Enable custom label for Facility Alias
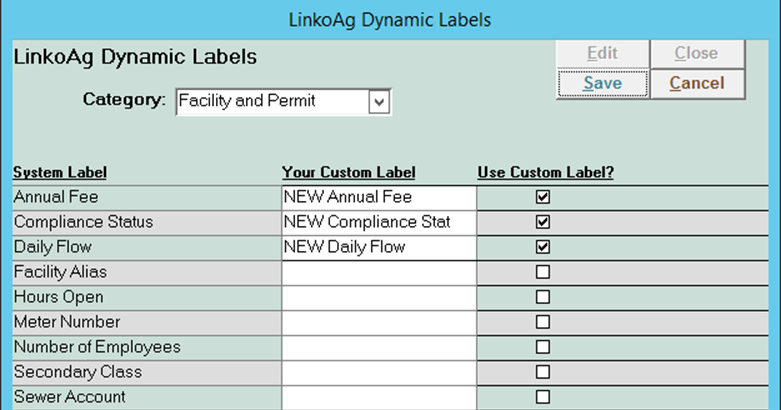Screen dimensions: 781x410 point(543,272)
